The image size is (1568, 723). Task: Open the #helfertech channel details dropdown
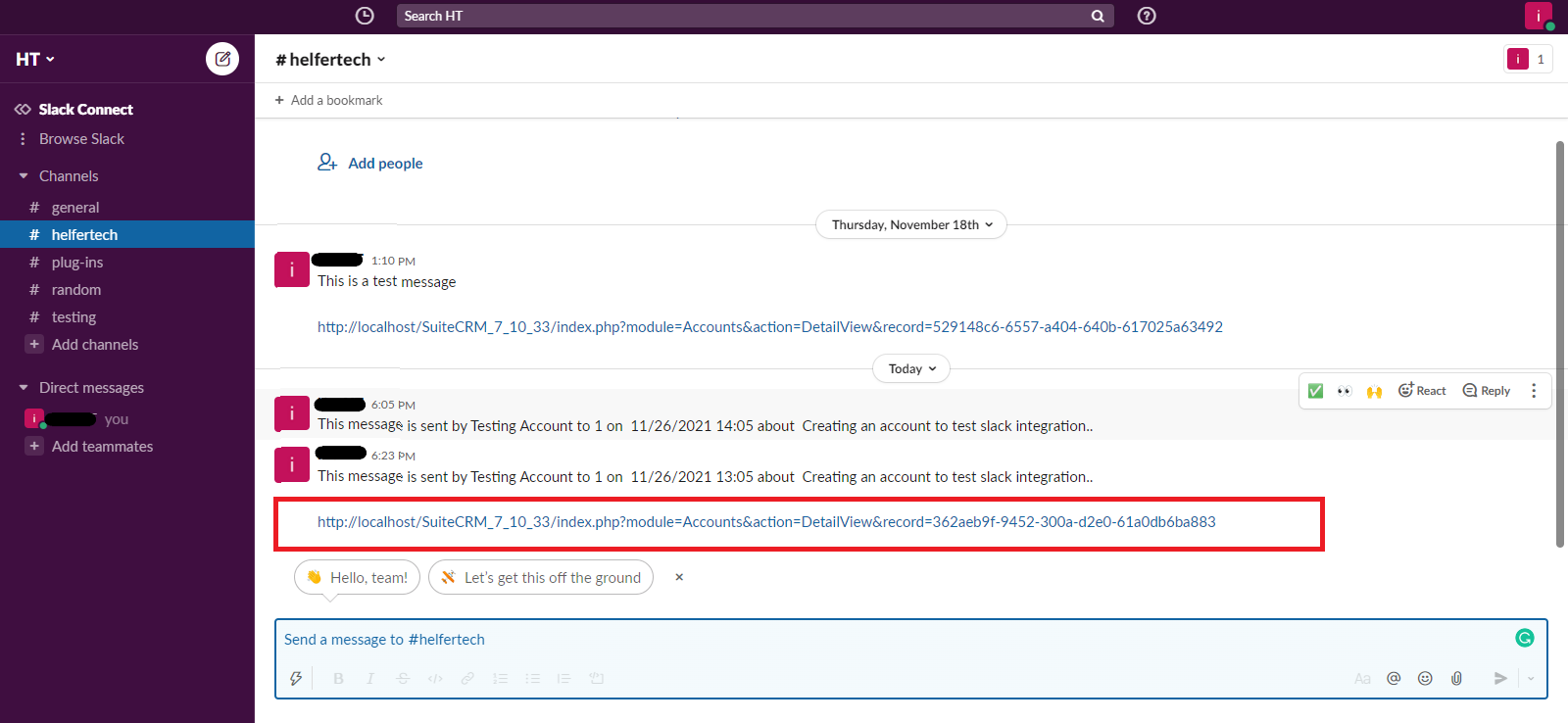pos(330,60)
